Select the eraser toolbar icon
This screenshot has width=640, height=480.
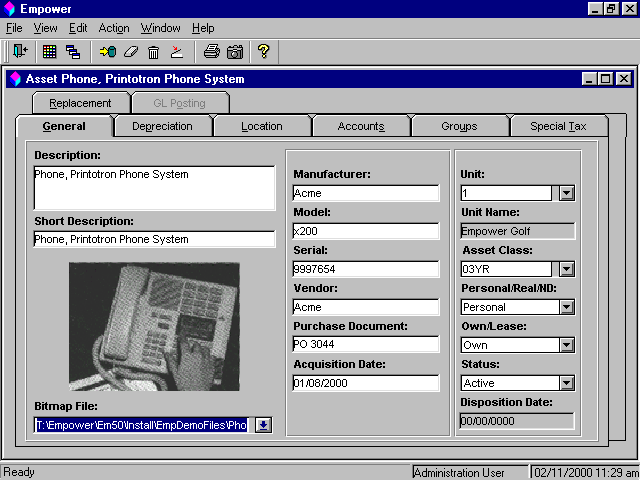tap(131, 52)
